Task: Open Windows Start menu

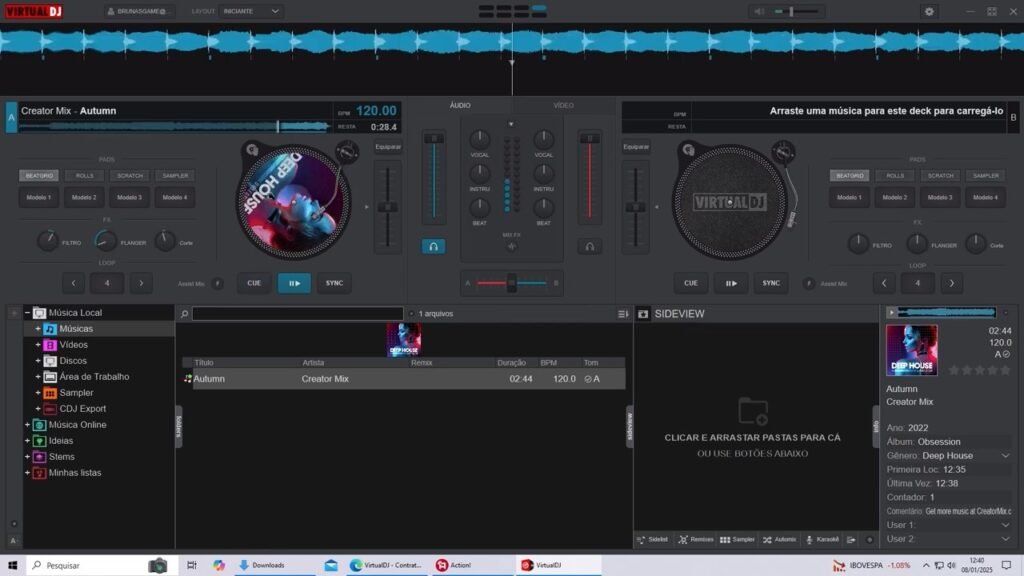Action: click(x=12, y=566)
